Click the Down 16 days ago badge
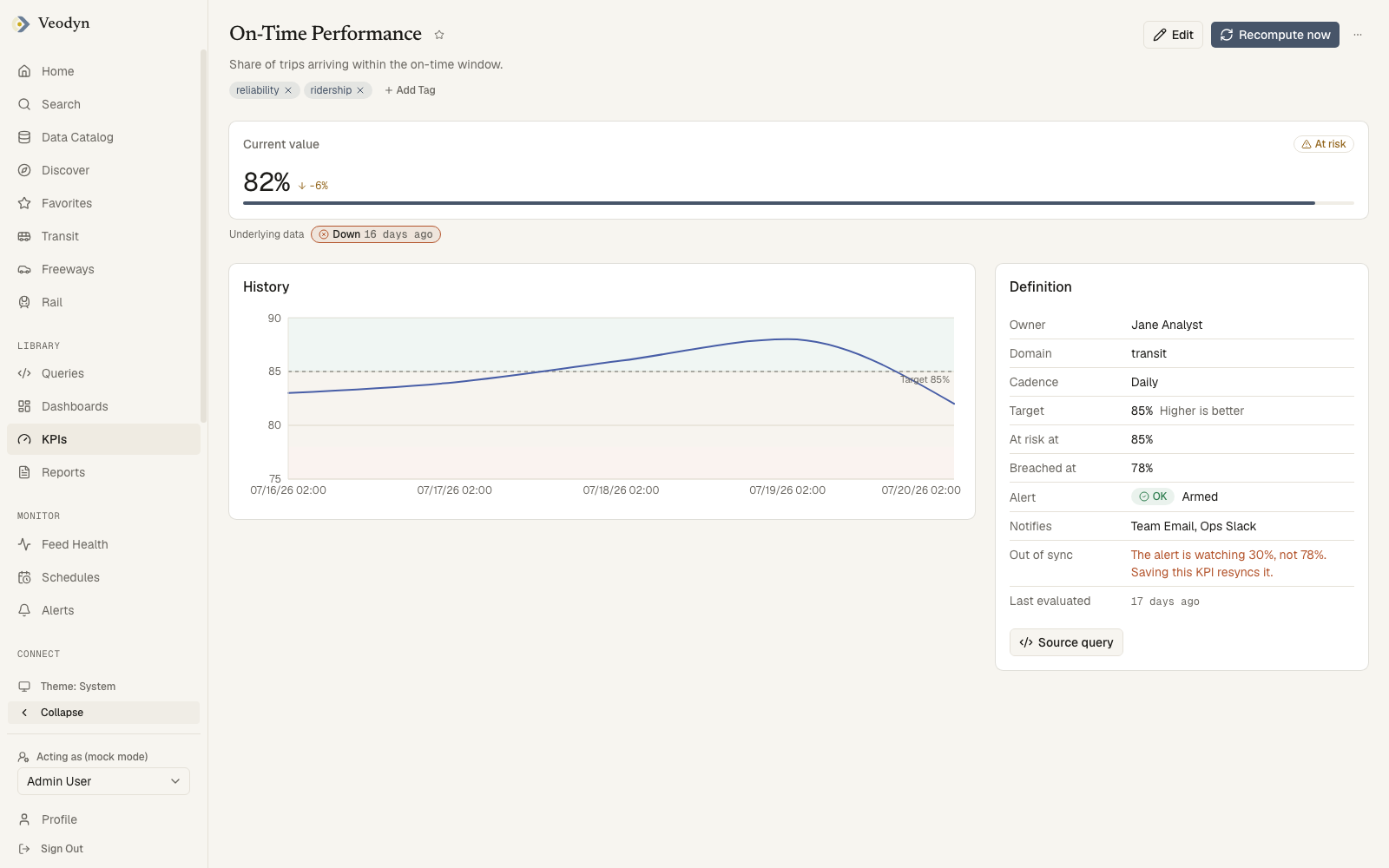The width and height of the screenshot is (1389, 868). tap(376, 234)
